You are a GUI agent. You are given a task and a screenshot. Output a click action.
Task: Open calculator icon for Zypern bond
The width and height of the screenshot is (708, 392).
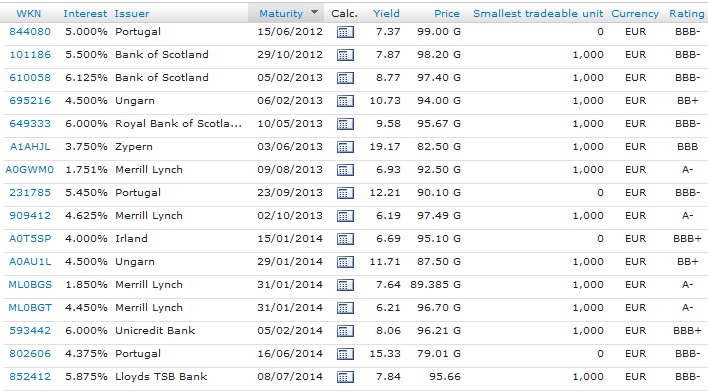click(345, 147)
